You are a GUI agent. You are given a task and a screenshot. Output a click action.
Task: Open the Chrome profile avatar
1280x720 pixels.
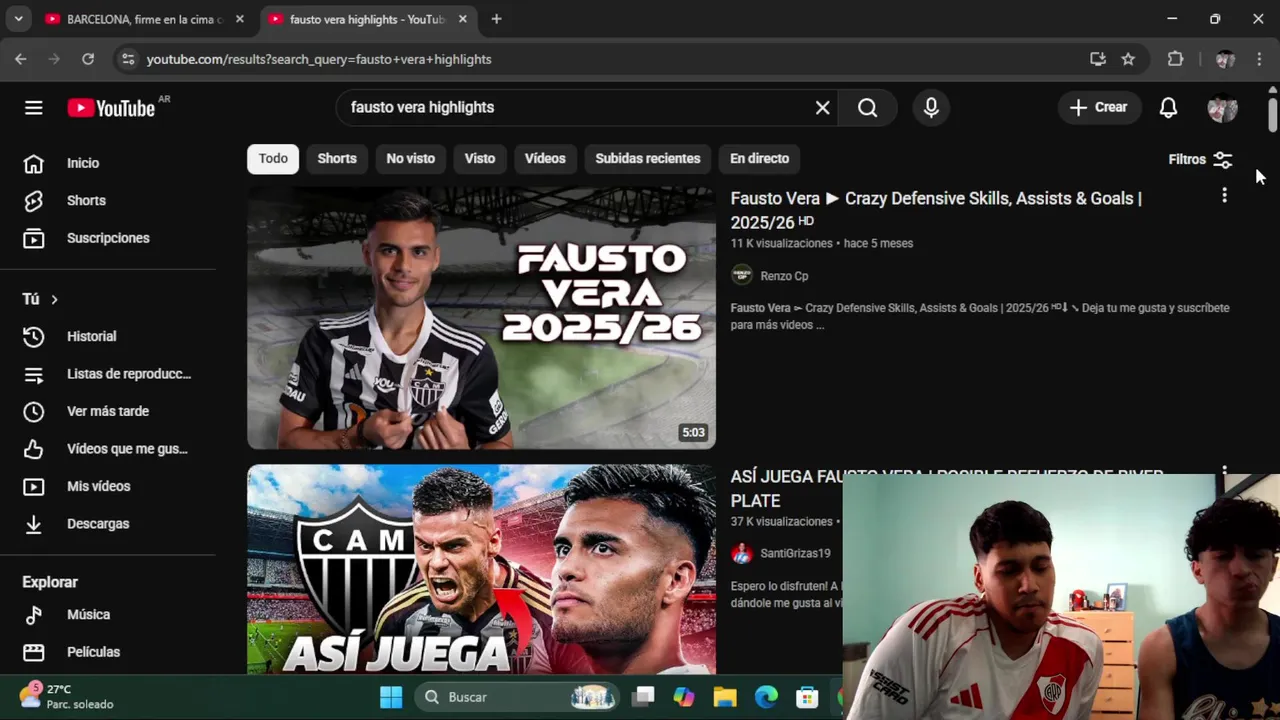click(x=1225, y=59)
